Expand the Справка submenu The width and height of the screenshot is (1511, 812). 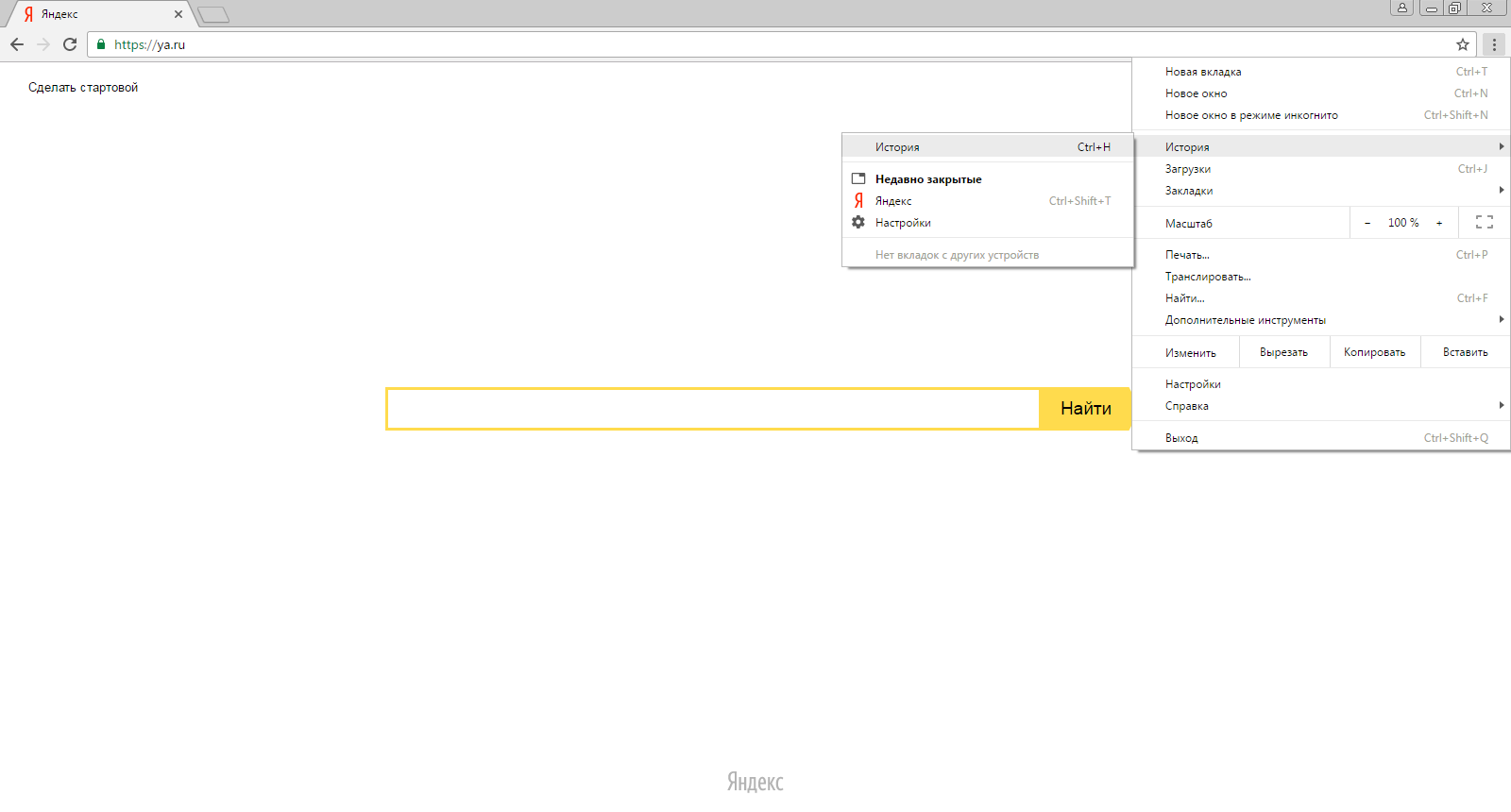[1321, 406]
